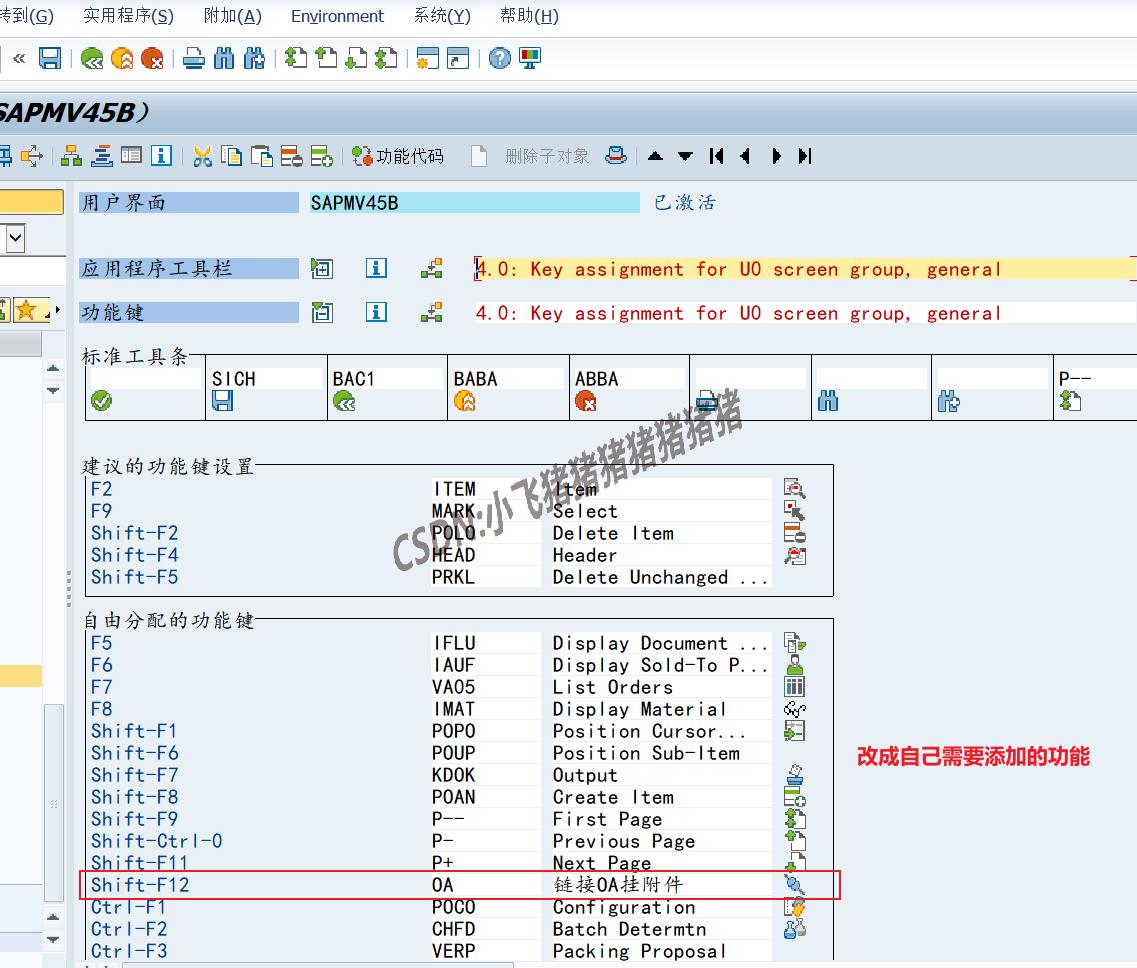Click the SAPMV45B user interface field
Screen dimensions: 1137x968
tap(470, 201)
